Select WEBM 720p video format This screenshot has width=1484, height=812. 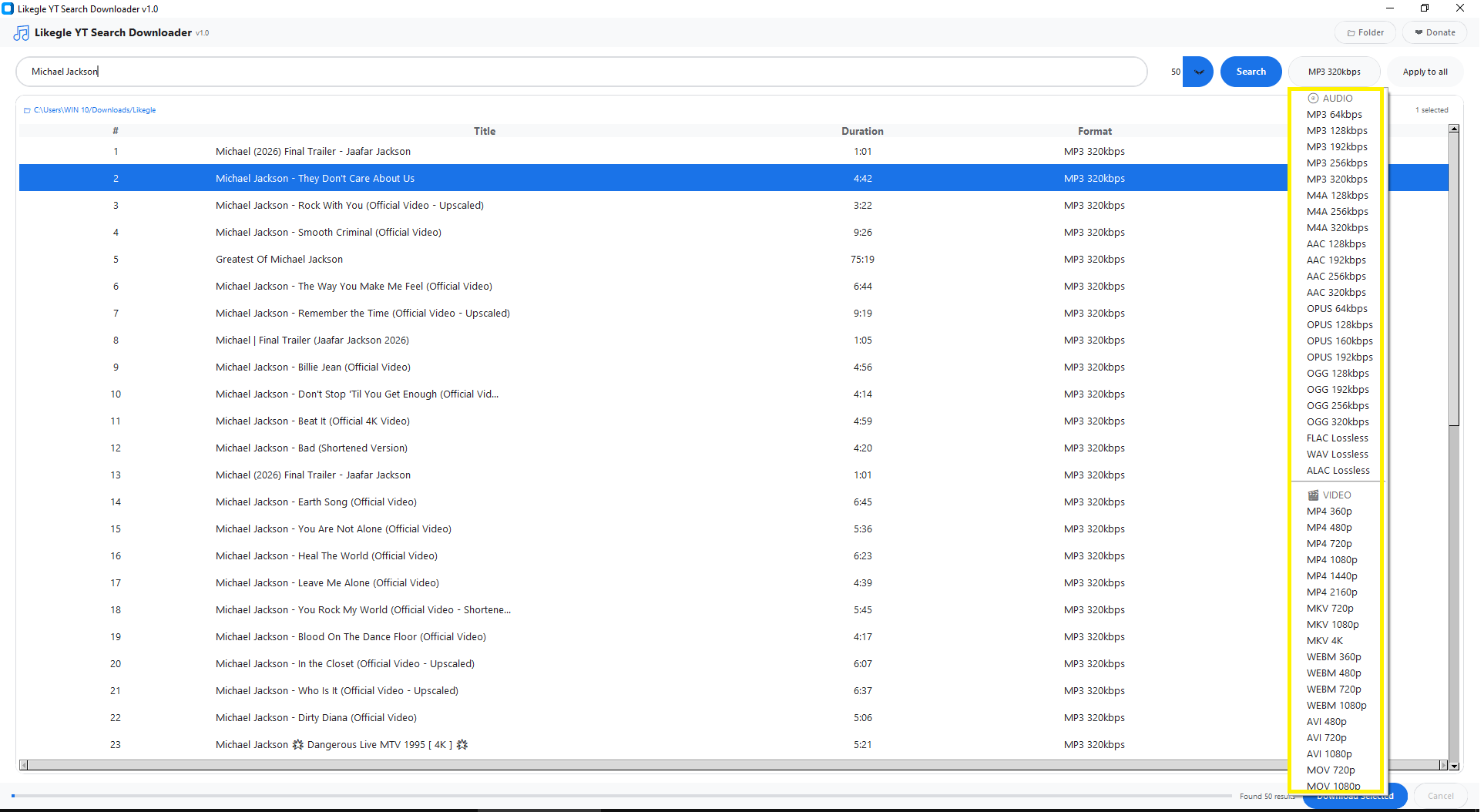click(x=1334, y=689)
